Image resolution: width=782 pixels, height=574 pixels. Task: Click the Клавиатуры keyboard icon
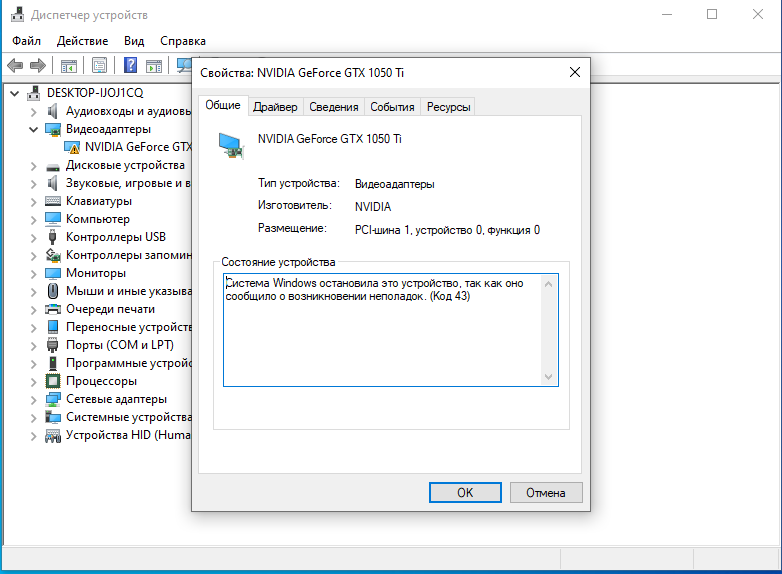[53, 201]
